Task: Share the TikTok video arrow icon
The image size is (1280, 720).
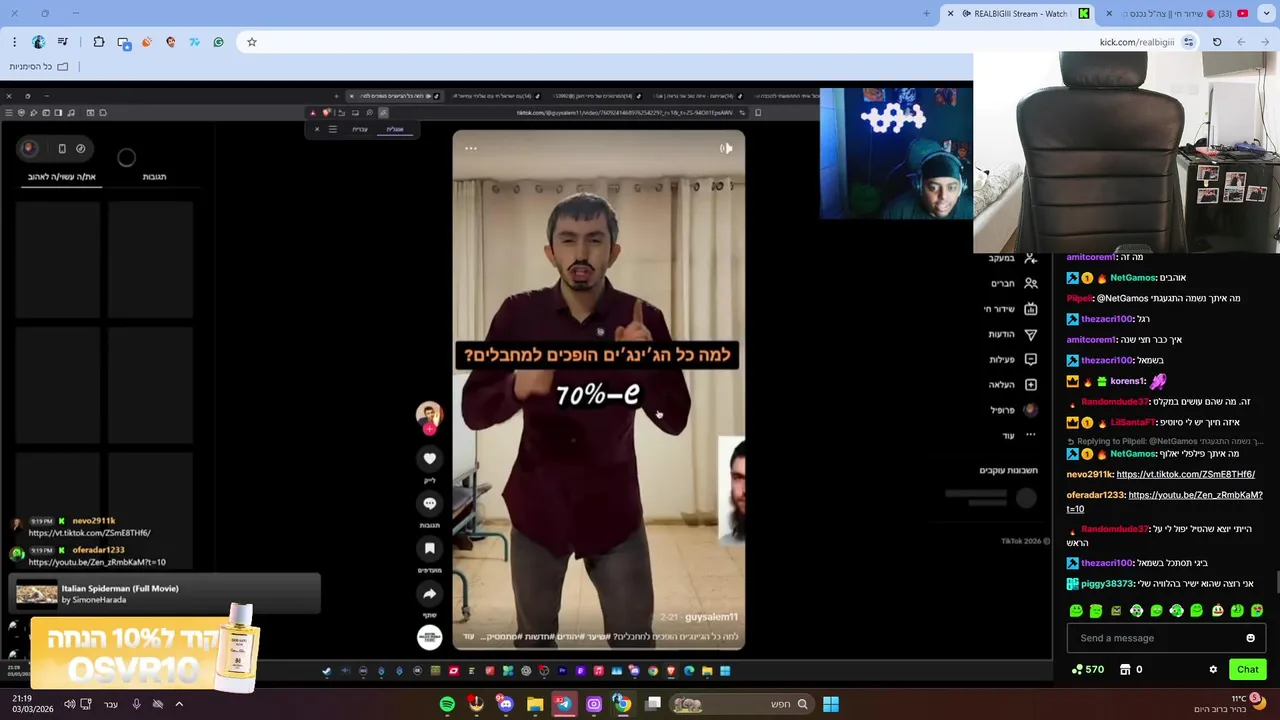Action: [429, 593]
